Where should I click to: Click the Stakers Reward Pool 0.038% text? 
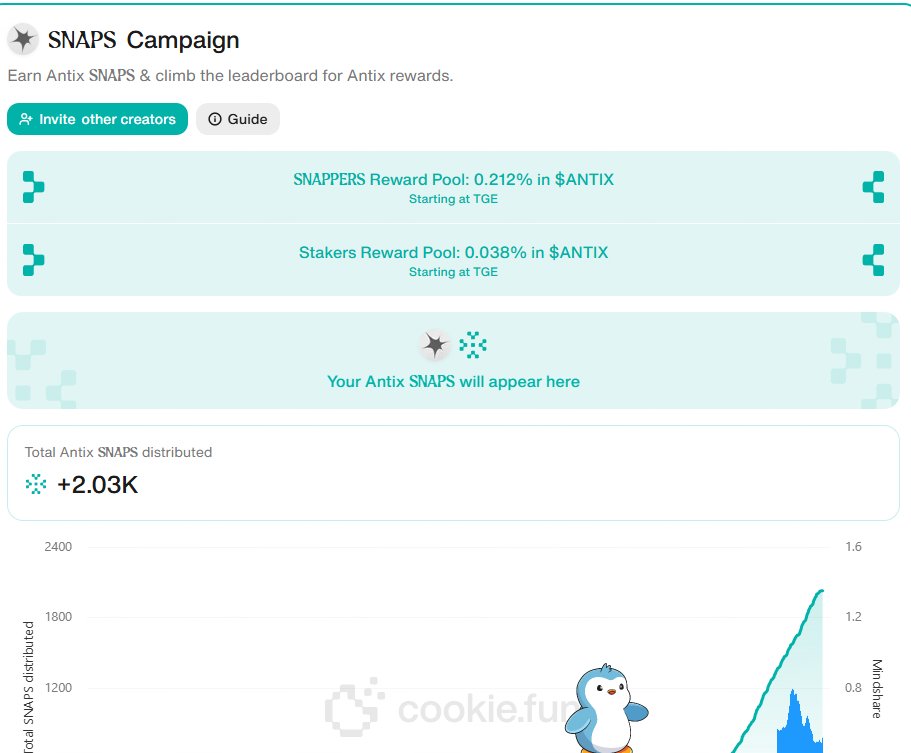[x=453, y=252]
